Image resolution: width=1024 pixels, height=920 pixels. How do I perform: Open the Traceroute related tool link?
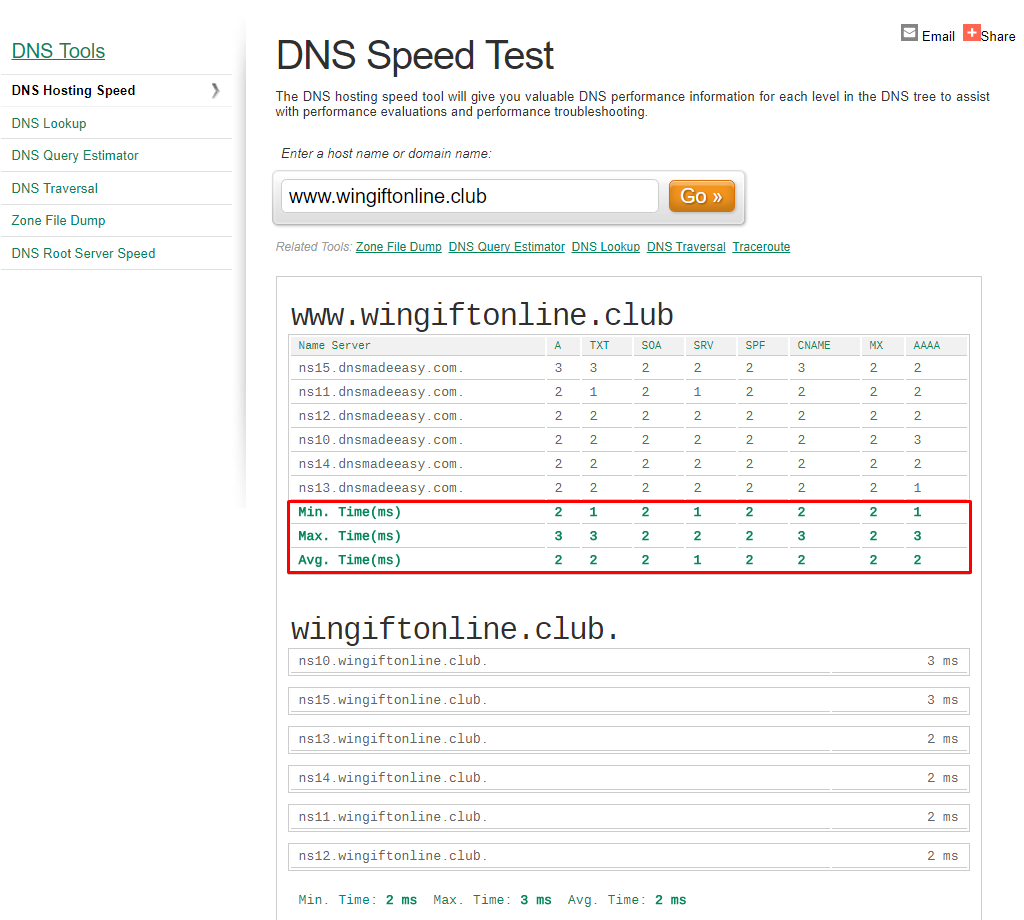[761, 247]
